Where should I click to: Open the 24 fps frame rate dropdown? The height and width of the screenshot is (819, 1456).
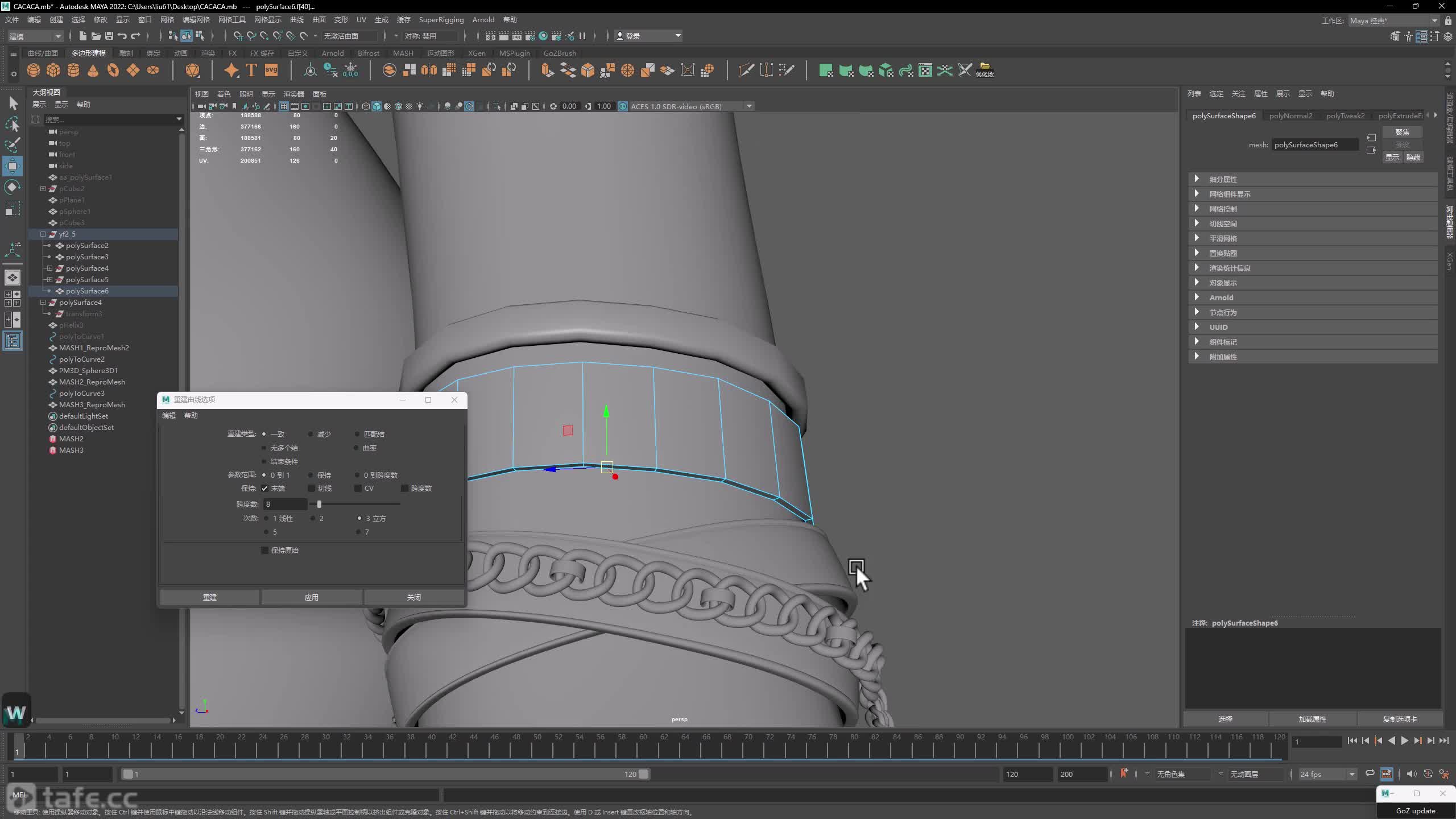coord(1327,774)
